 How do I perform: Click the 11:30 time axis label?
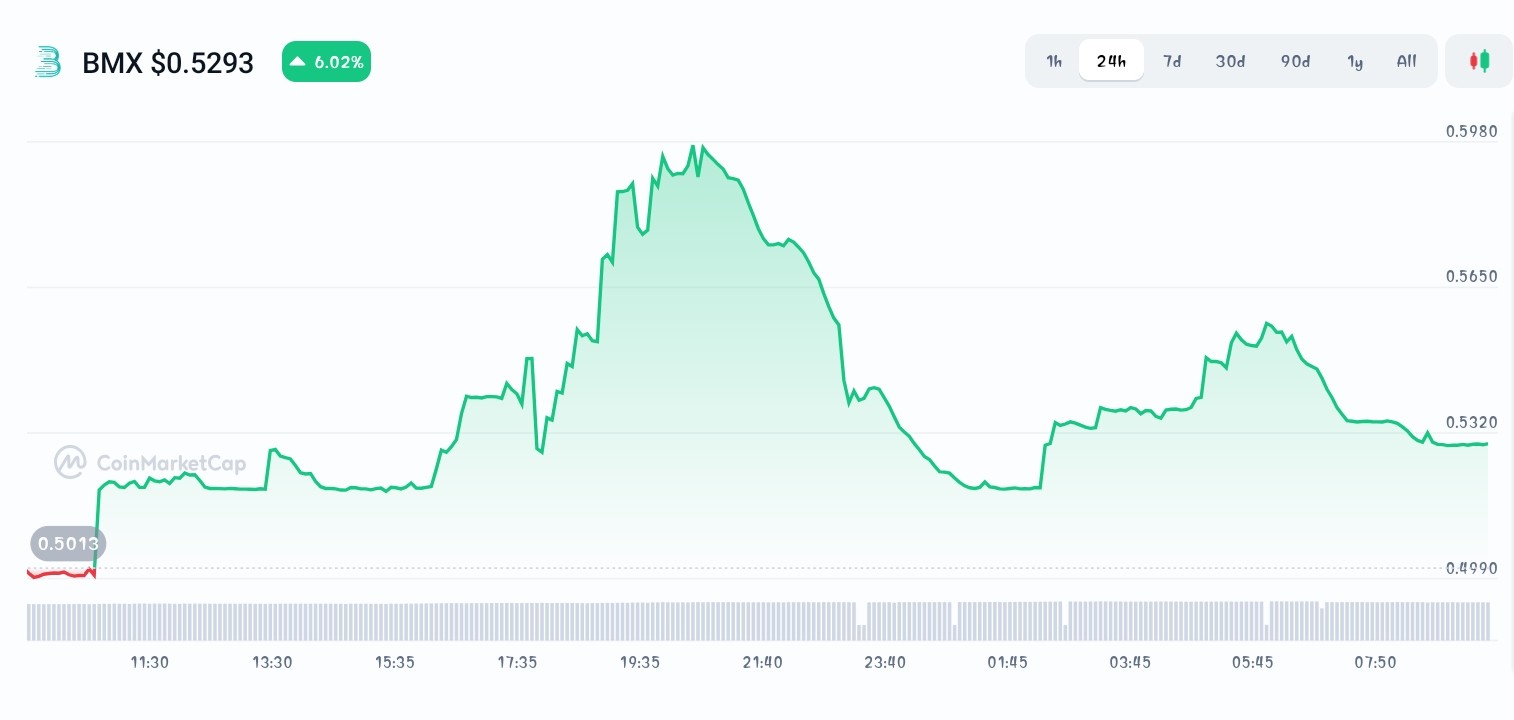[149, 662]
